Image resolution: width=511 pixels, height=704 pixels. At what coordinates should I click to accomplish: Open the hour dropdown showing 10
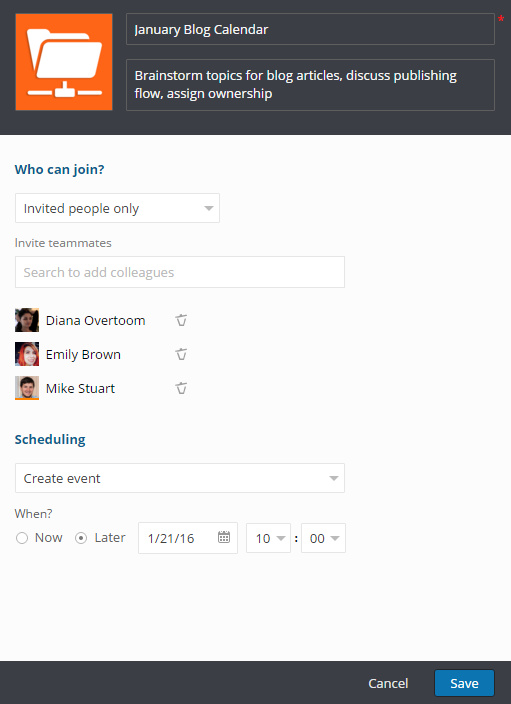pyautogui.click(x=269, y=538)
